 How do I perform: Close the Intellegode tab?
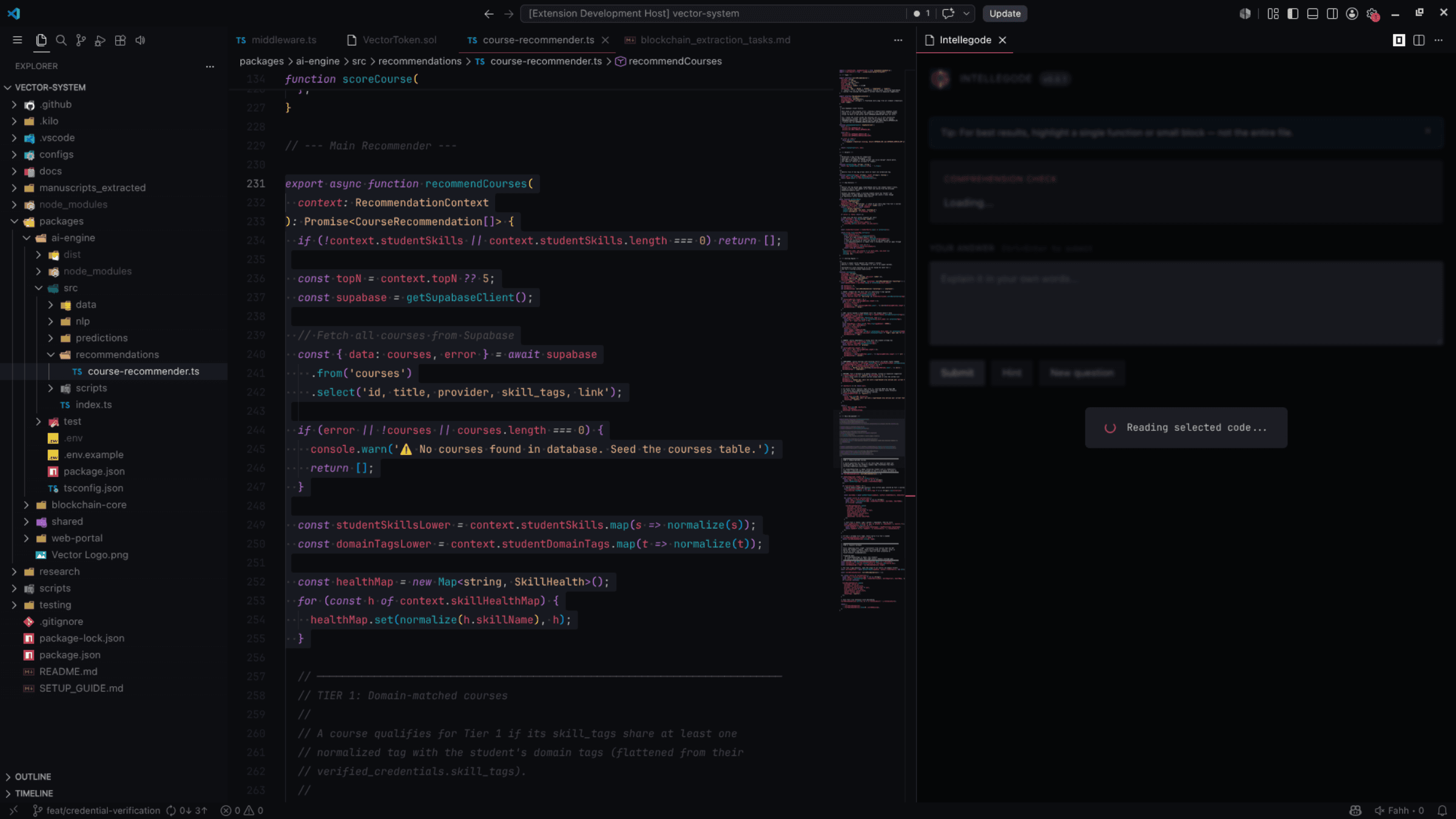[x=1003, y=40]
